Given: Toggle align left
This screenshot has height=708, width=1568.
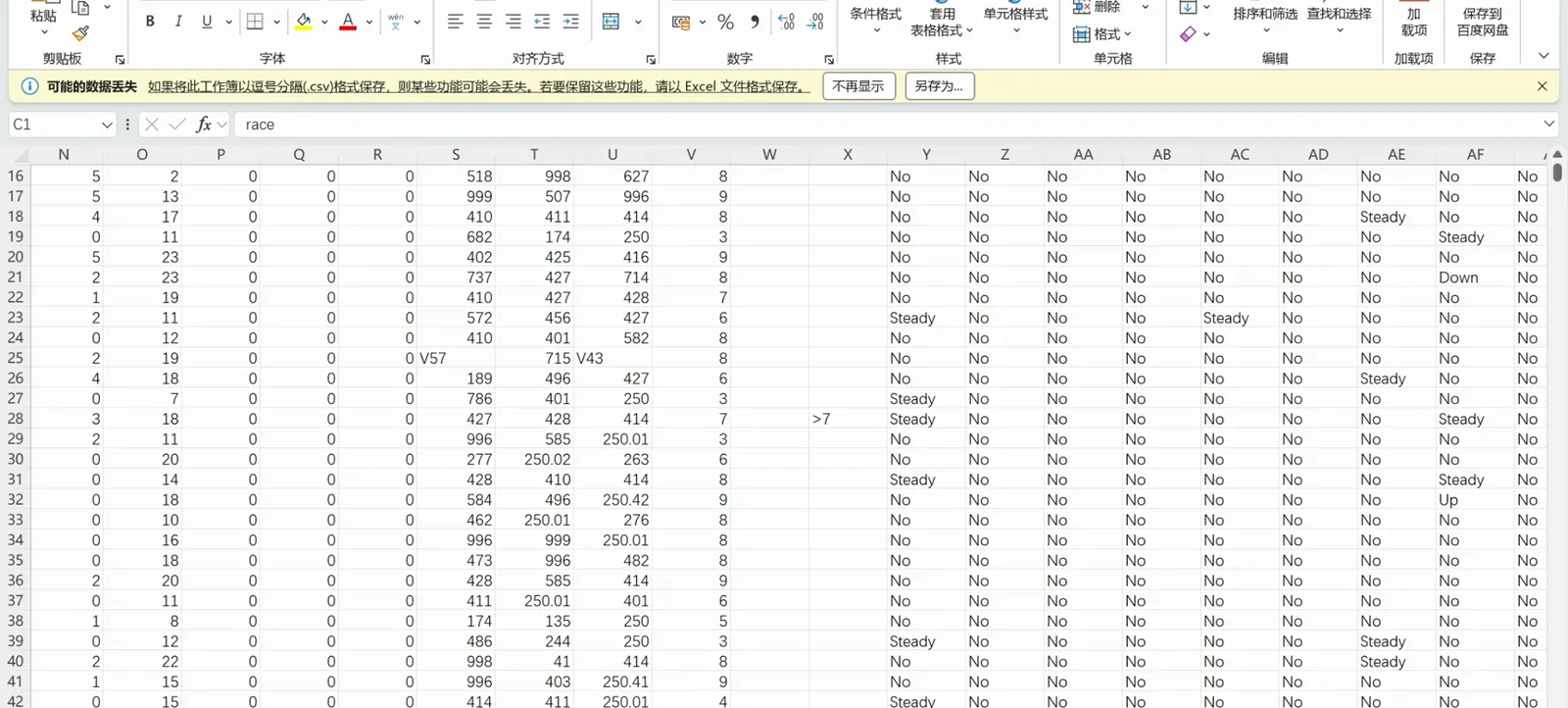Looking at the screenshot, I should coord(455,22).
